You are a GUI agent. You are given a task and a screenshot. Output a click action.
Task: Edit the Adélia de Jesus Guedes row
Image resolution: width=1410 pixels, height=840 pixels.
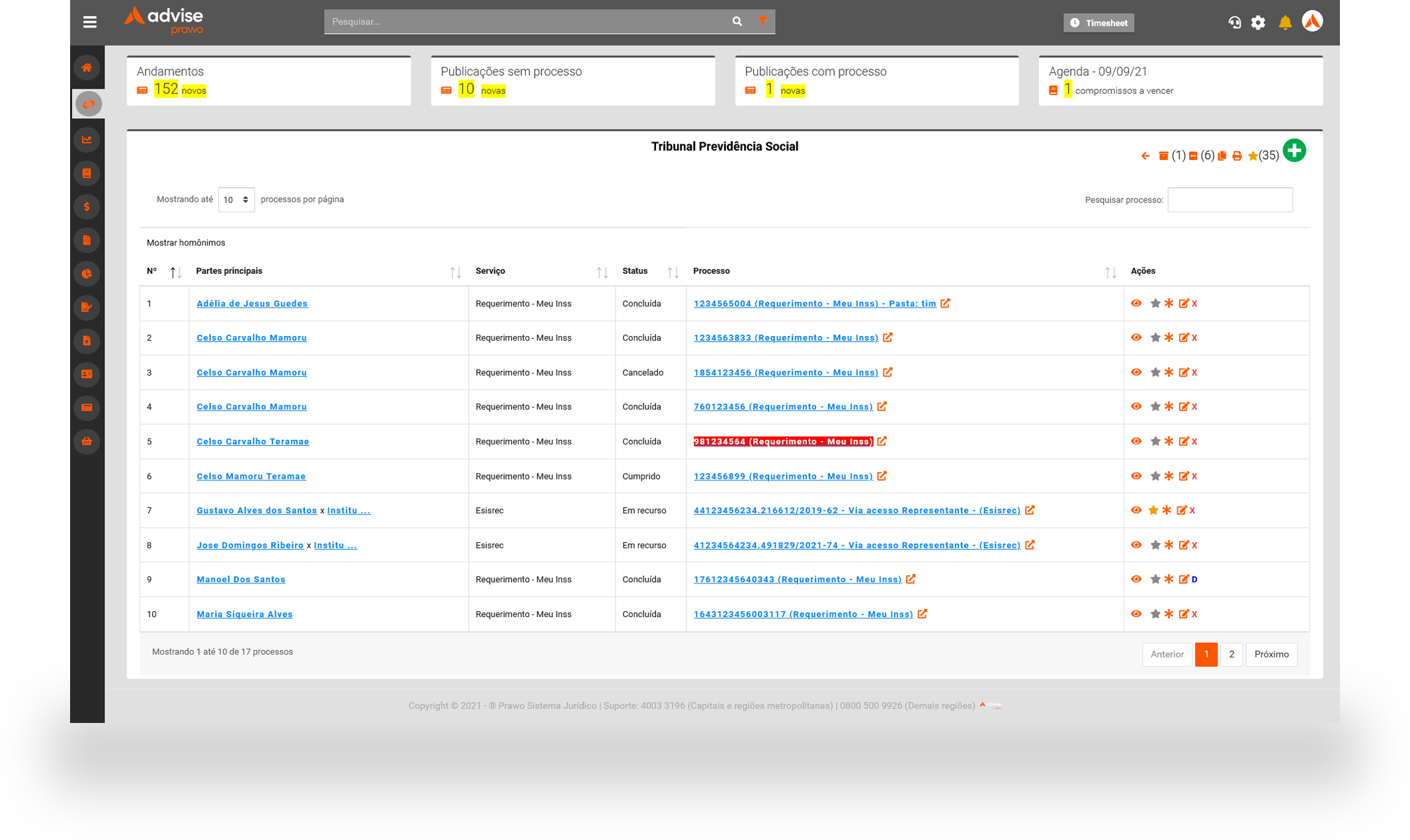pos(1184,304)
